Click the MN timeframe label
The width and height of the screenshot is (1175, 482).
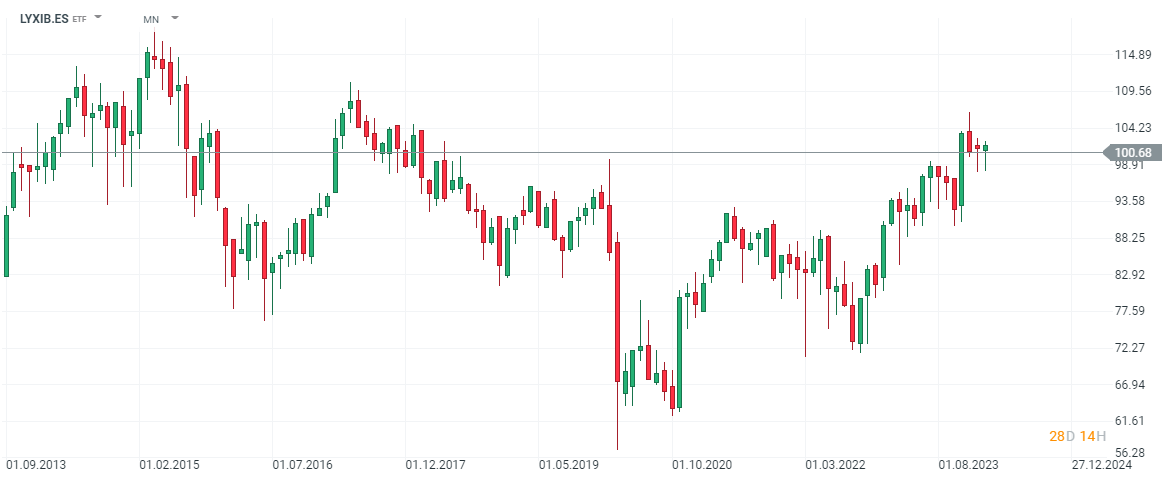(x=151, y=19)
